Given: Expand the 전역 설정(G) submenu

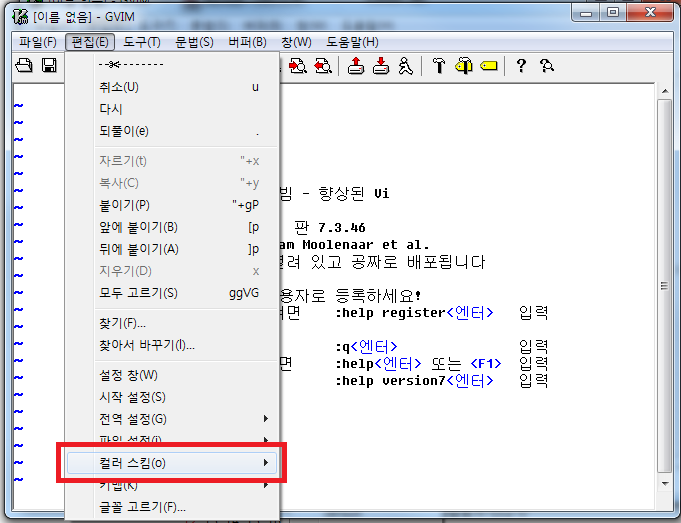Looking at the screenshot, I should [x=172, y=419].
